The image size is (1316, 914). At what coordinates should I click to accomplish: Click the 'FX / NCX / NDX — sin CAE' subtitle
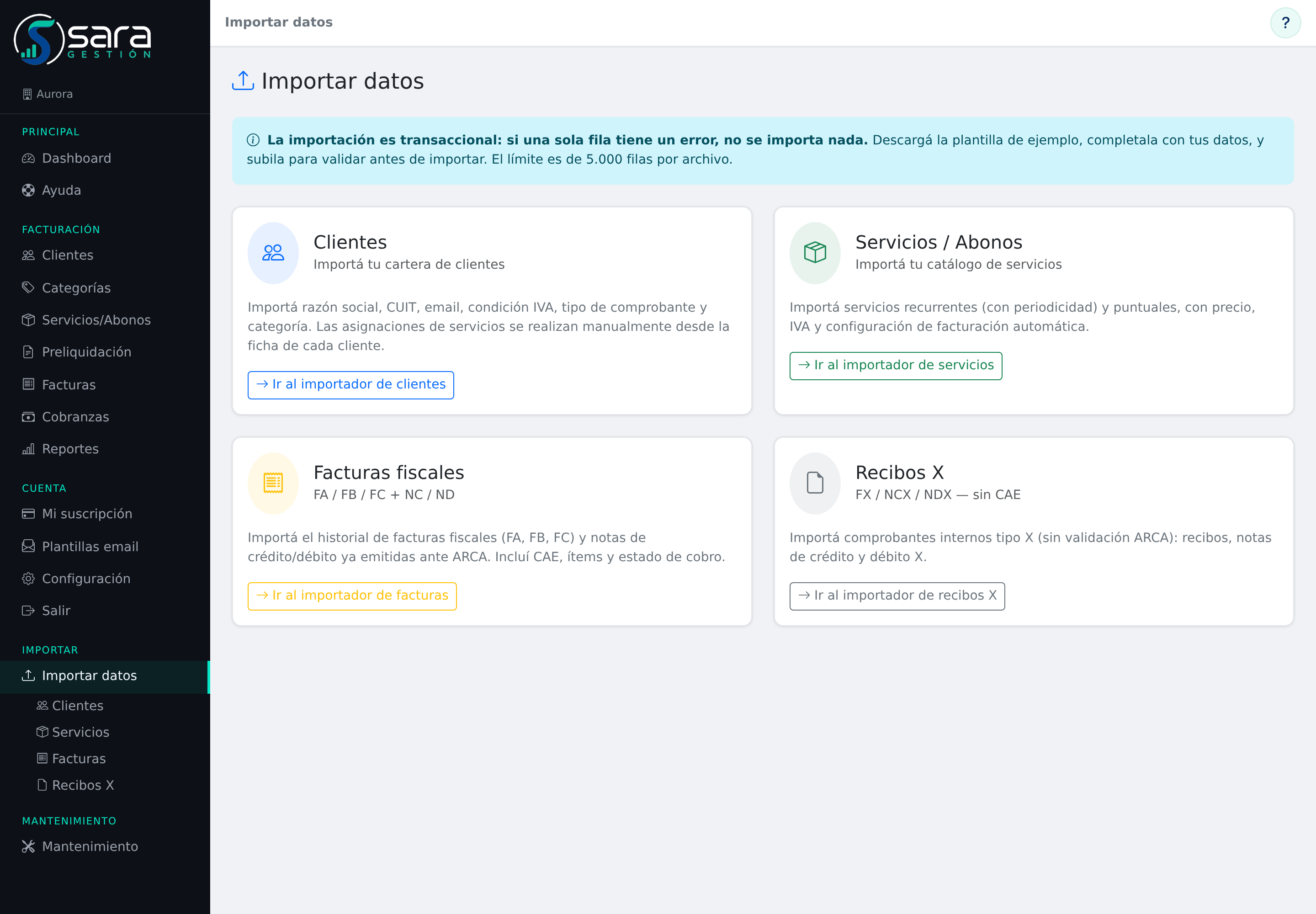[x=938, y=495]
